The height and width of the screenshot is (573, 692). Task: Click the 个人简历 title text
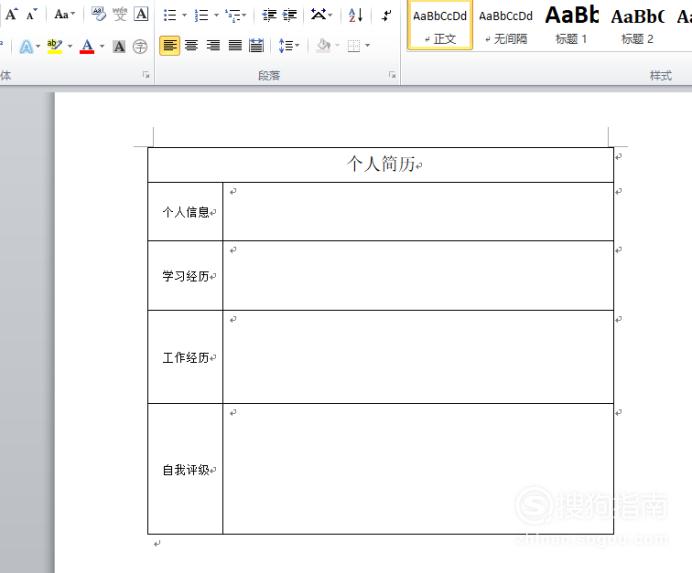[x=381, y=164]
